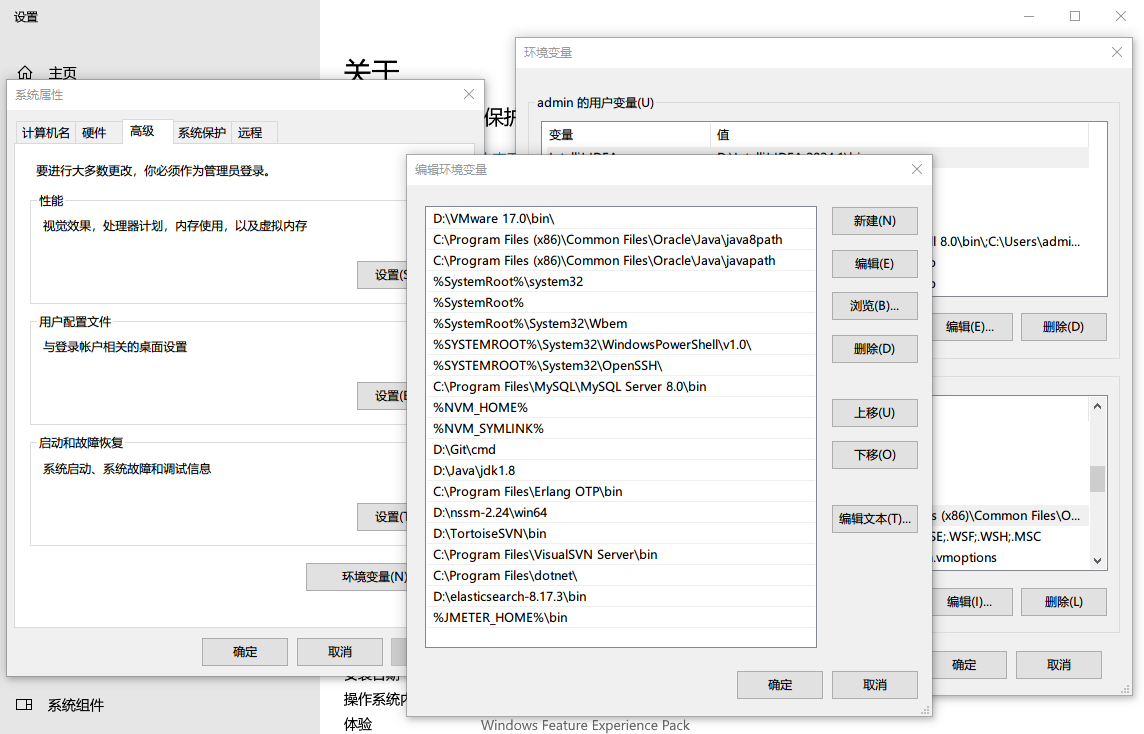Open 用户配置文件 settings button
1144x734 pixels.
click(383, 396)
